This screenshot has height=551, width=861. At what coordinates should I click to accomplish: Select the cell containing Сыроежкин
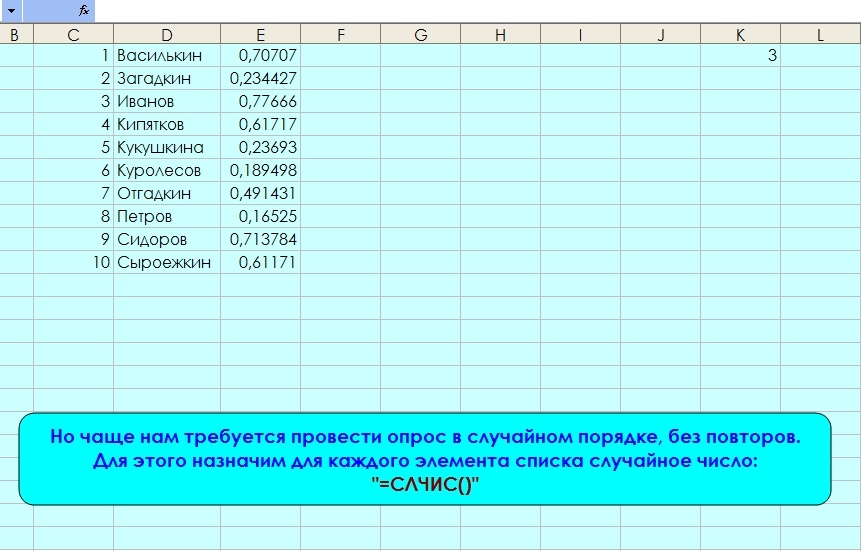[x=167, y=262]
